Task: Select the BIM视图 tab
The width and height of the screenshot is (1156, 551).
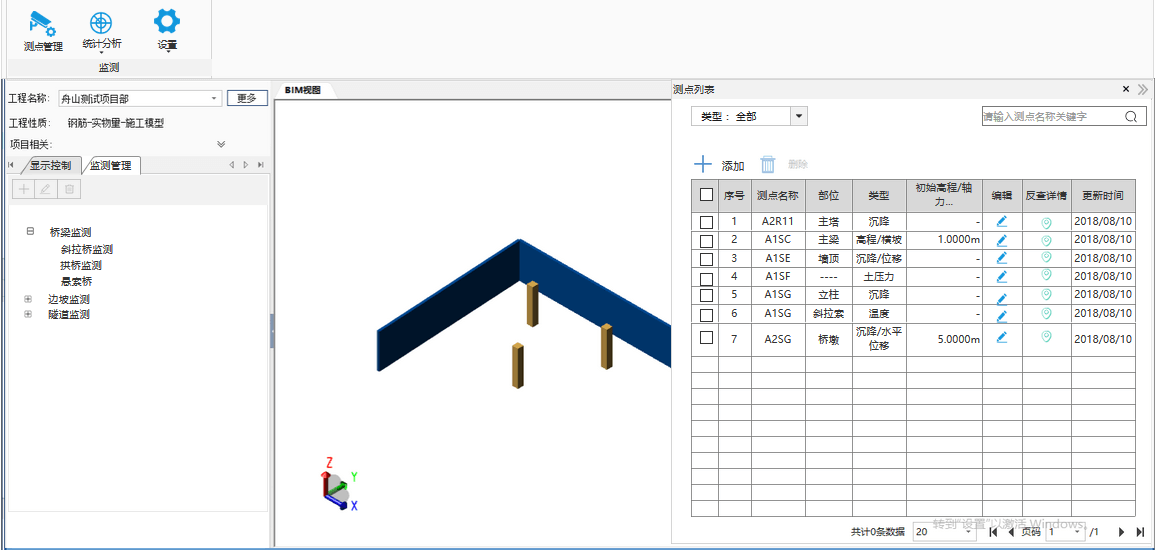Action: pos(304,90)
